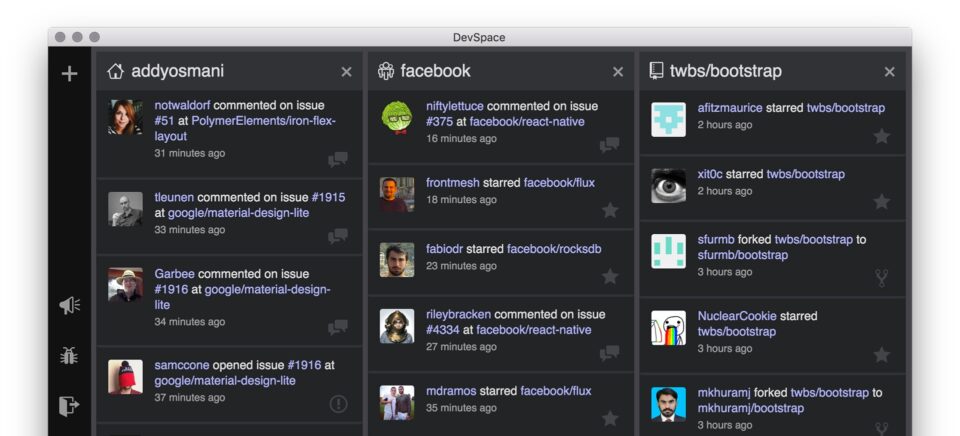Image resolution: width=960 pixels, height=436 pixels.
Task: Click "16 minutes ago" timestamp
Action: pos(462,138)
